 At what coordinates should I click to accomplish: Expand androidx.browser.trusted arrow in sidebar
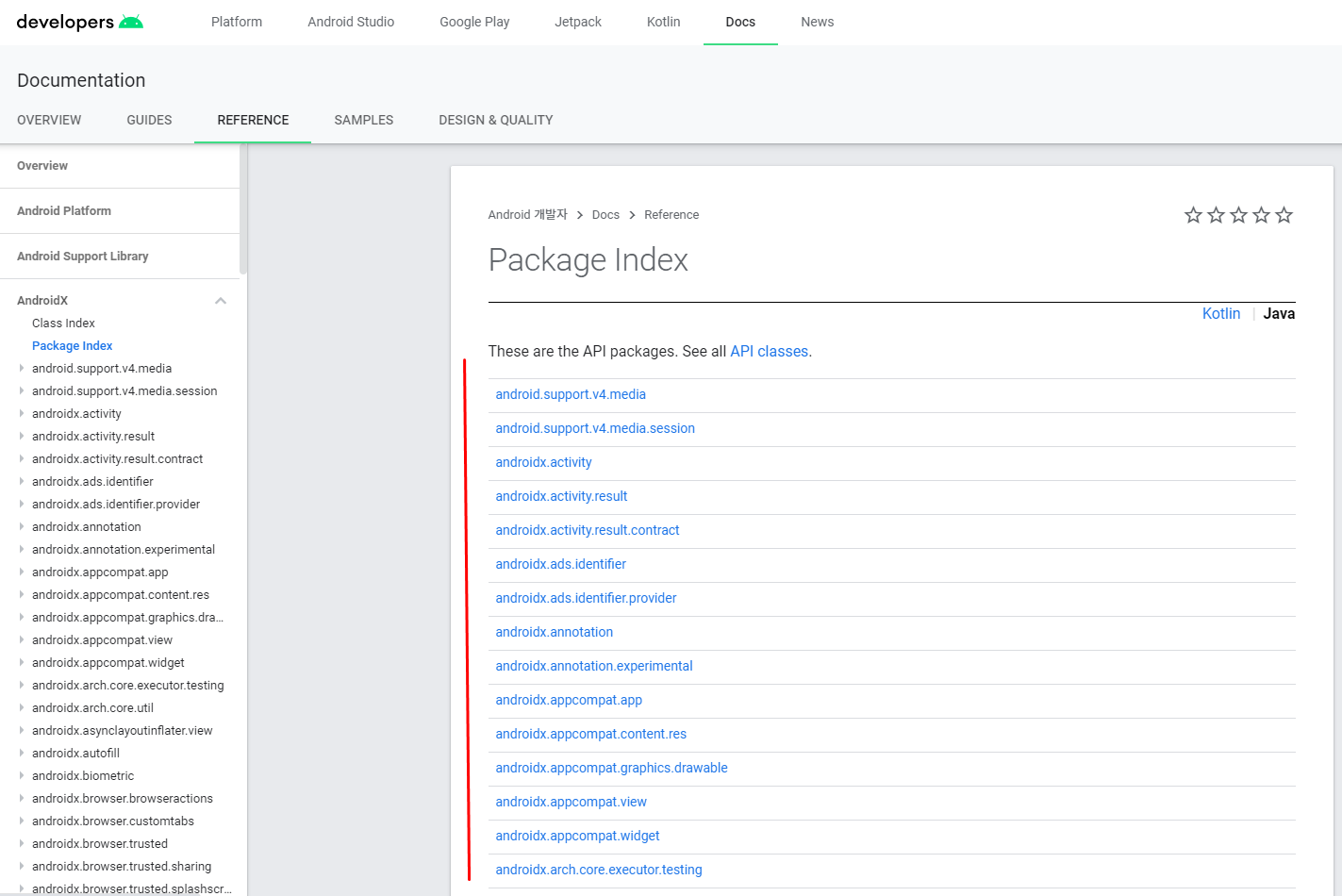(x=22, y=843)
